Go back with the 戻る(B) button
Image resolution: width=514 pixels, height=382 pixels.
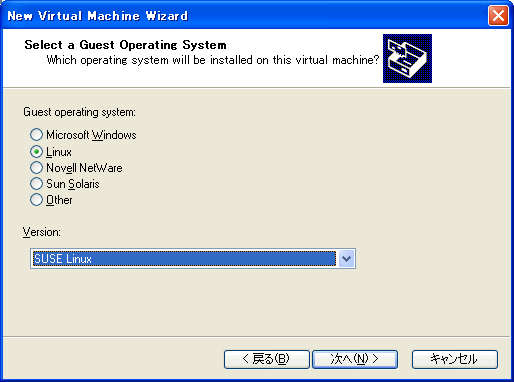click(x=267, y=359)
